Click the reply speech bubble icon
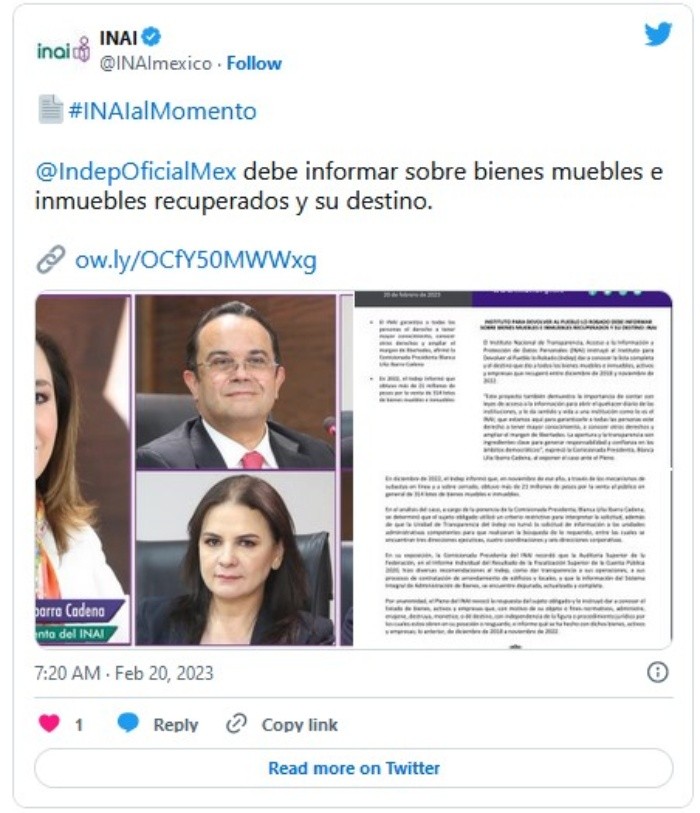 (x=128, y=722)
